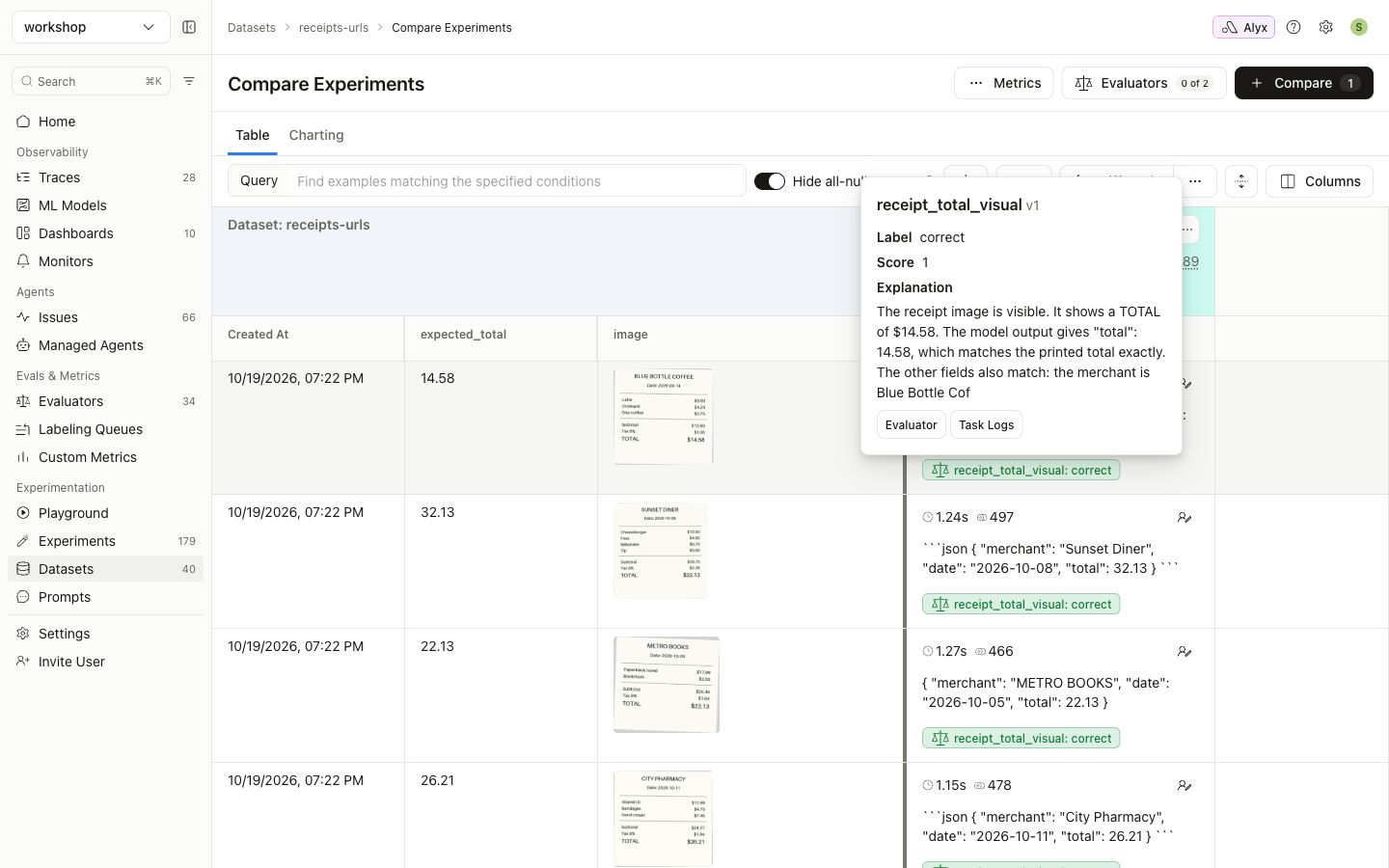The image size is (1389, 868).
Task: Open Monitors from the sidebar
Action: (106, 261)
